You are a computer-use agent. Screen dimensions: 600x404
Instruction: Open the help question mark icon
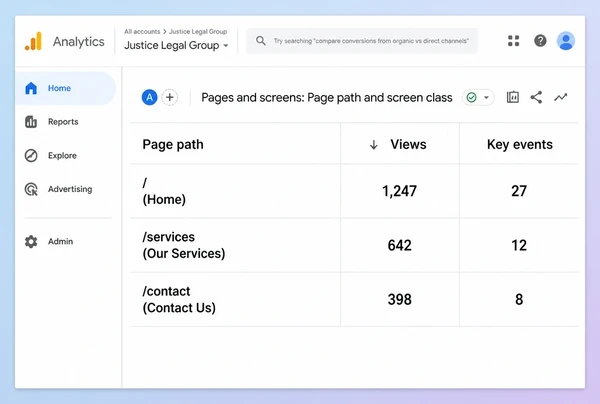pos(540,41)
